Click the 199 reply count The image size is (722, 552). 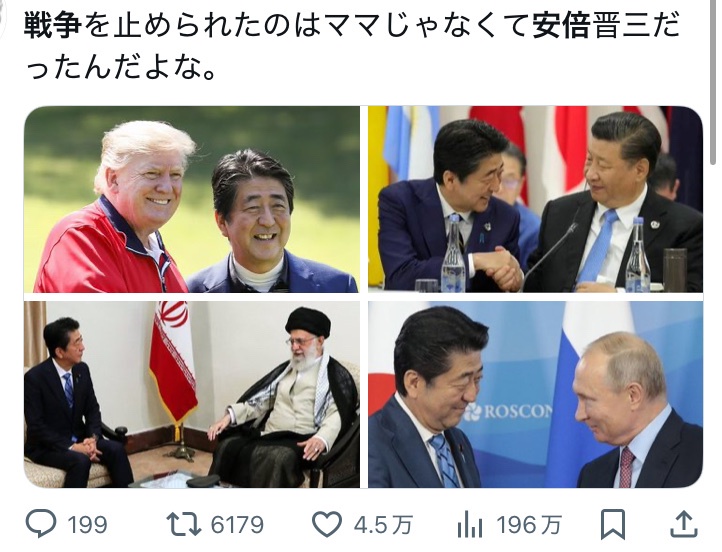pos(87,524)
